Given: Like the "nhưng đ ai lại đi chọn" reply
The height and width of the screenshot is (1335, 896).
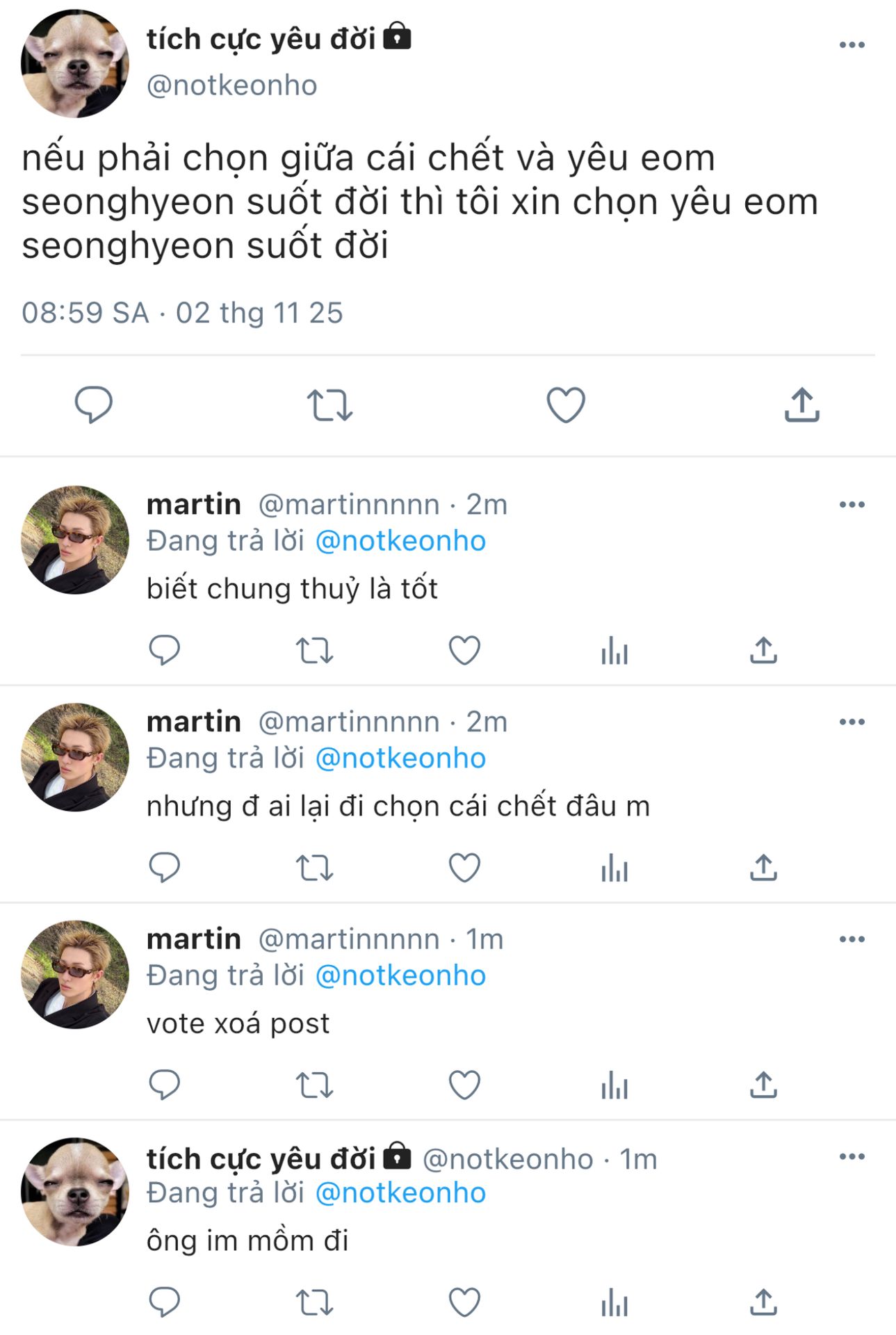Looking at the screenshot, I should 464,868.
